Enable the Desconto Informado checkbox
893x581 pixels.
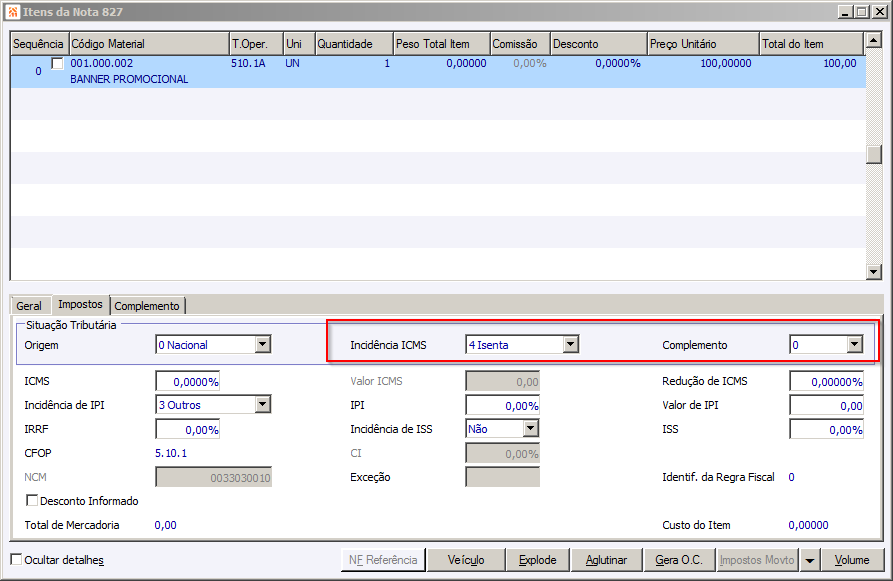32,500
